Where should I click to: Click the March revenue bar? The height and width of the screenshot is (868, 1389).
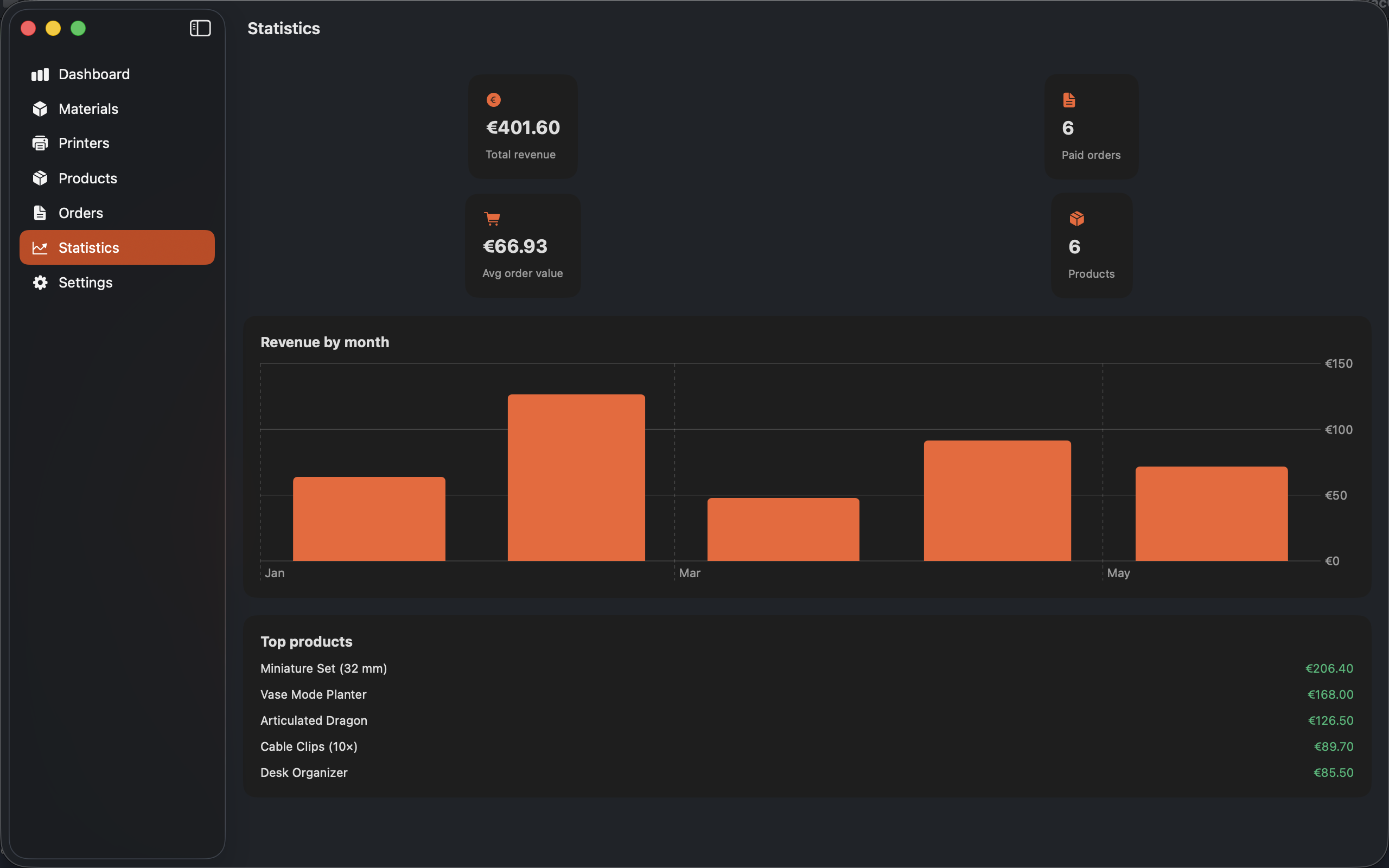[x=783, y=529]
